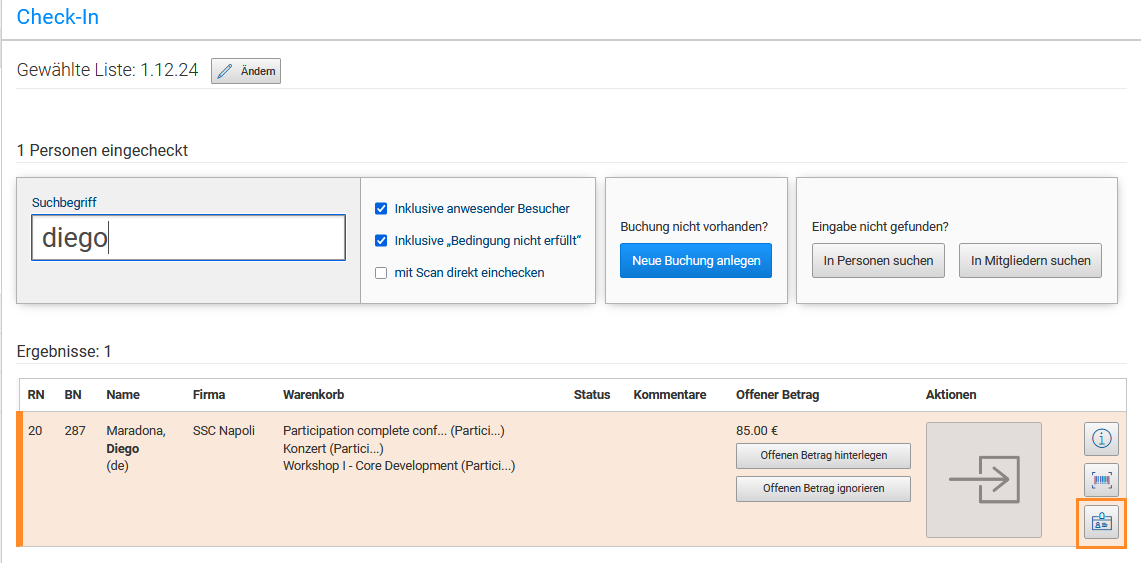Click Ergebnisse: 1 heading
The image size is (1141, 563).
tap(64, 352)
